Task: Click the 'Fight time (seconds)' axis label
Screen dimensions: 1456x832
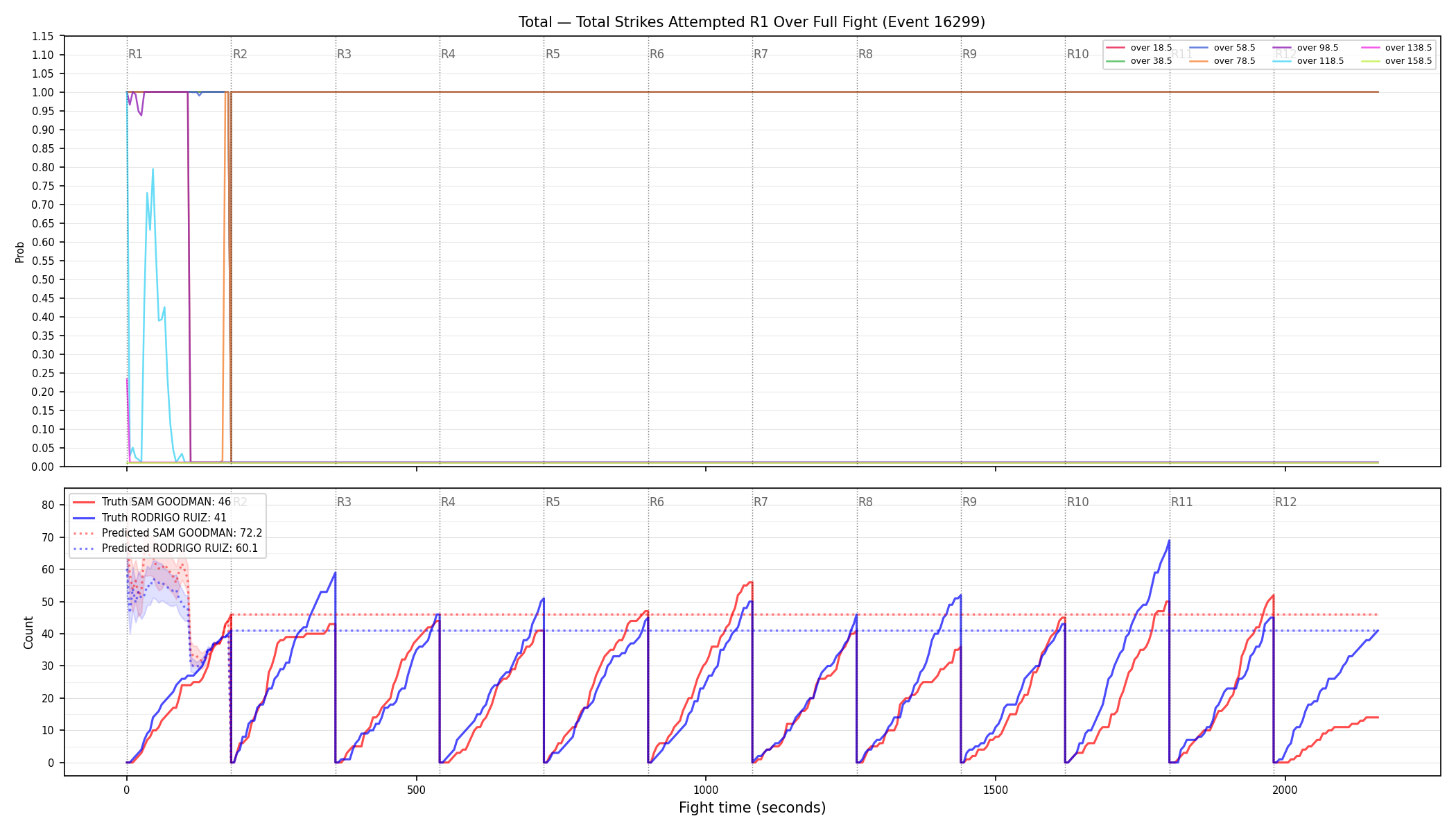Action: [752, 808]
